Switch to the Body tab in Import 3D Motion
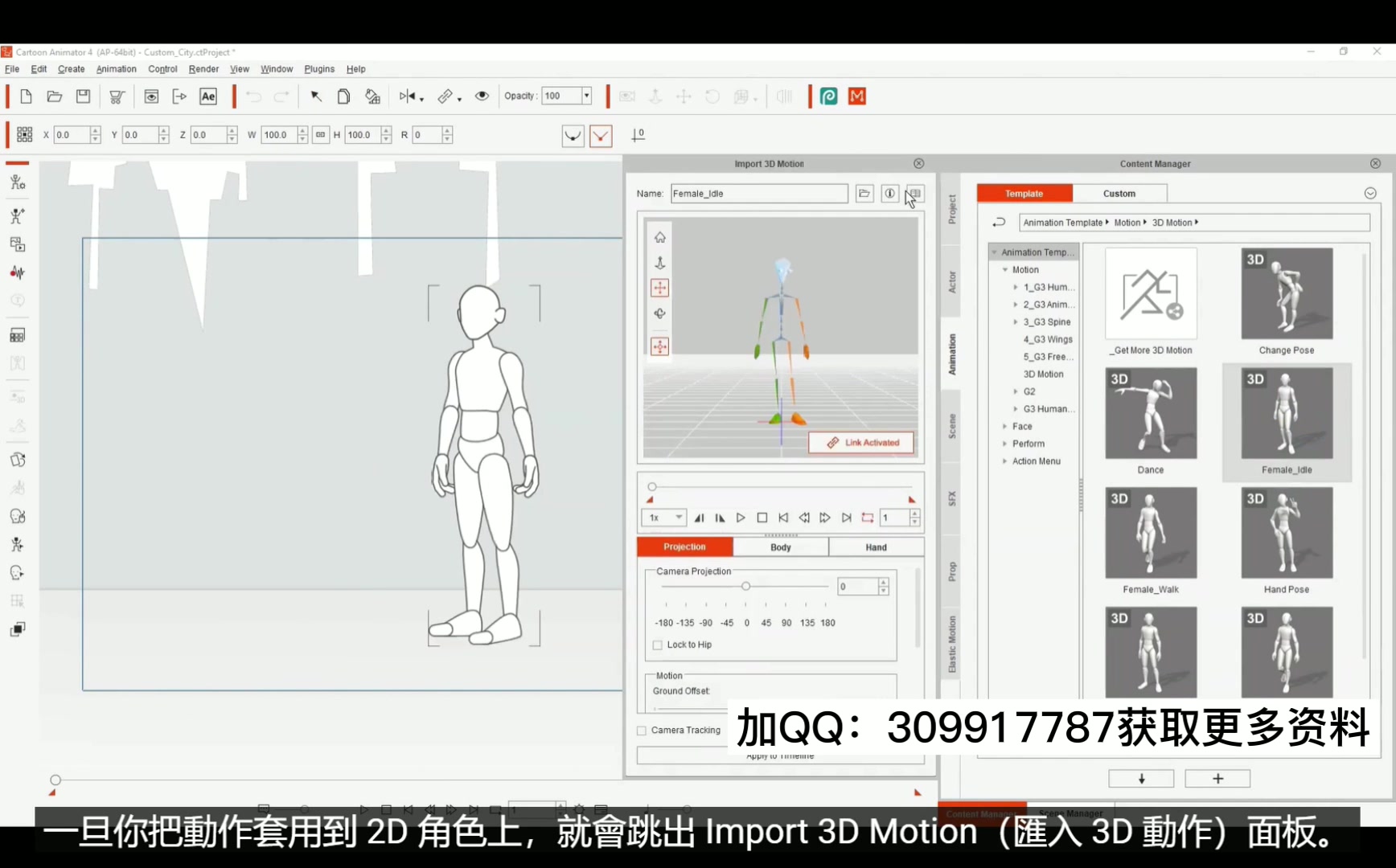This screenshot has height=868, width=1396. tap(779, 547)
